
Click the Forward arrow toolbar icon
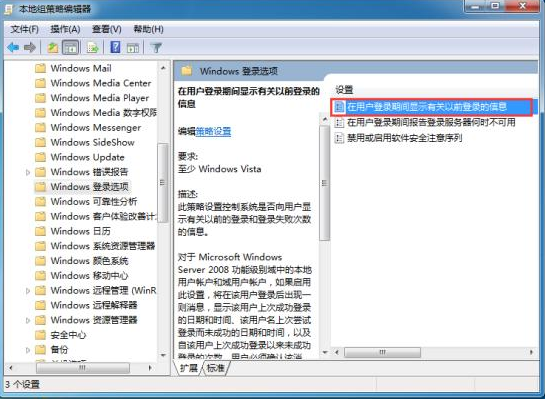30,48
